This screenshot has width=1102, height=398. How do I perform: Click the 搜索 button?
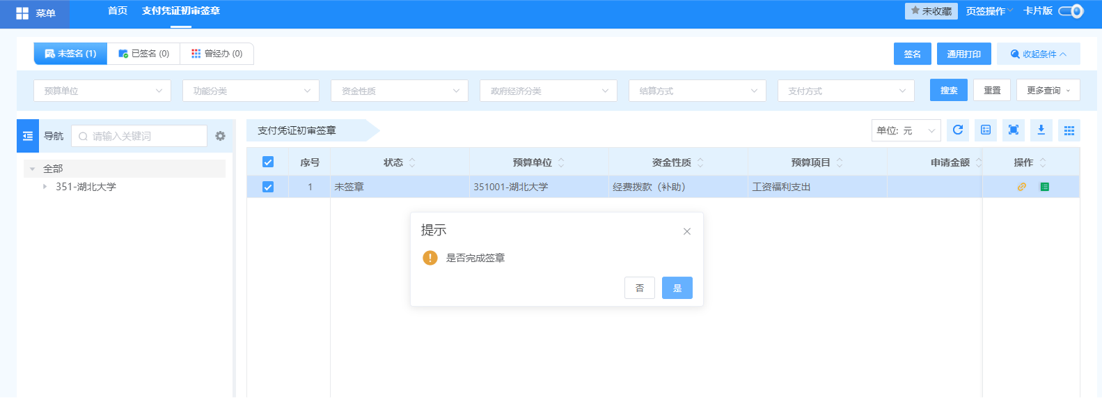click(x=949, y=91)
